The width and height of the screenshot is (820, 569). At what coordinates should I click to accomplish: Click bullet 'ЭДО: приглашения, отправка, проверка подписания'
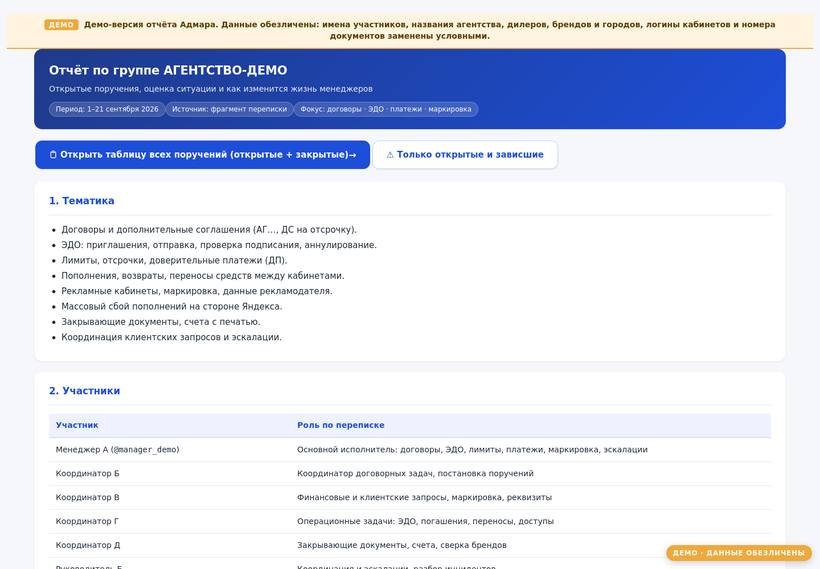point(219,245)
